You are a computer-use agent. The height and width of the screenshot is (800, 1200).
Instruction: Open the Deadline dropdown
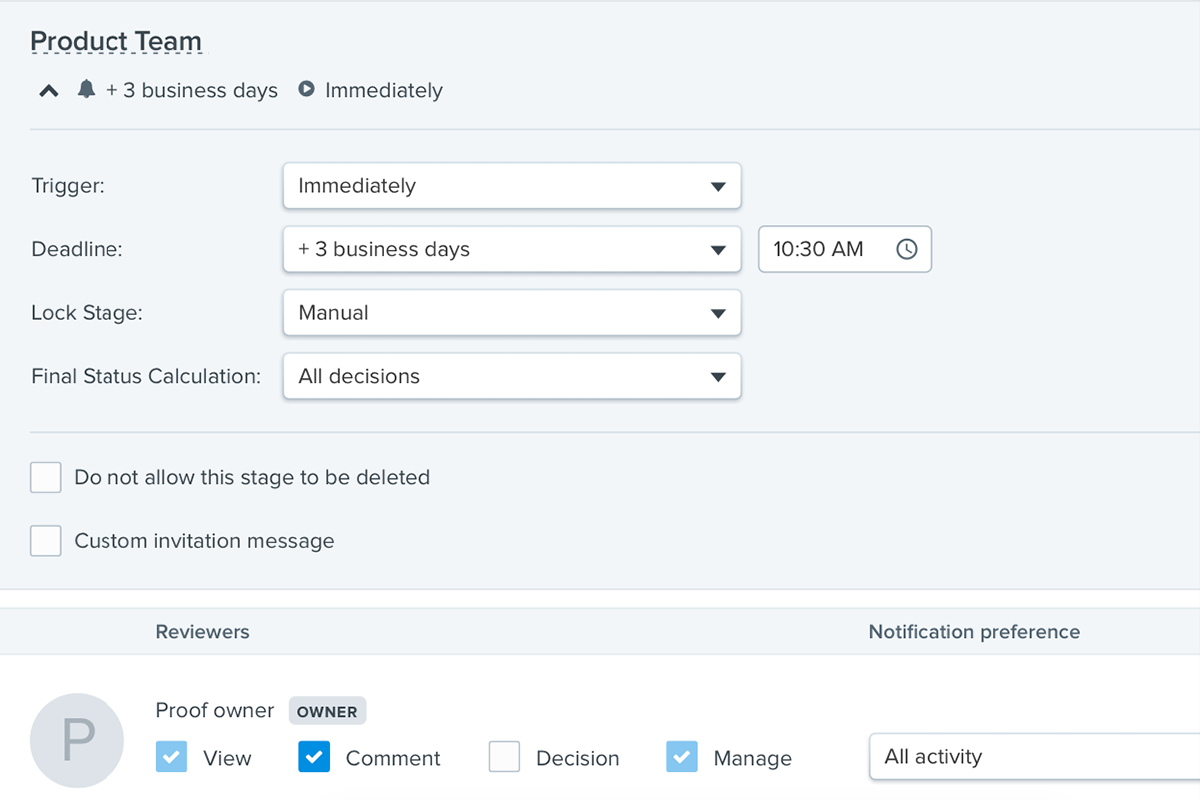(511, 250)
